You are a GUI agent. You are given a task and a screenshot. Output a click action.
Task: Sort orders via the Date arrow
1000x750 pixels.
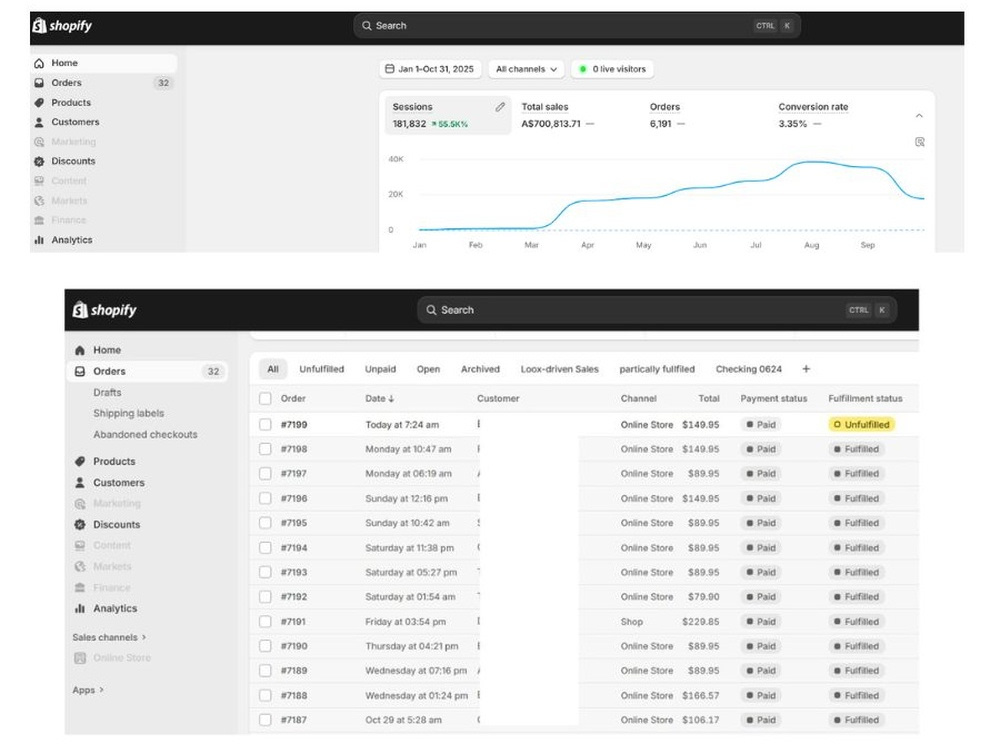(x=391, y=399)
